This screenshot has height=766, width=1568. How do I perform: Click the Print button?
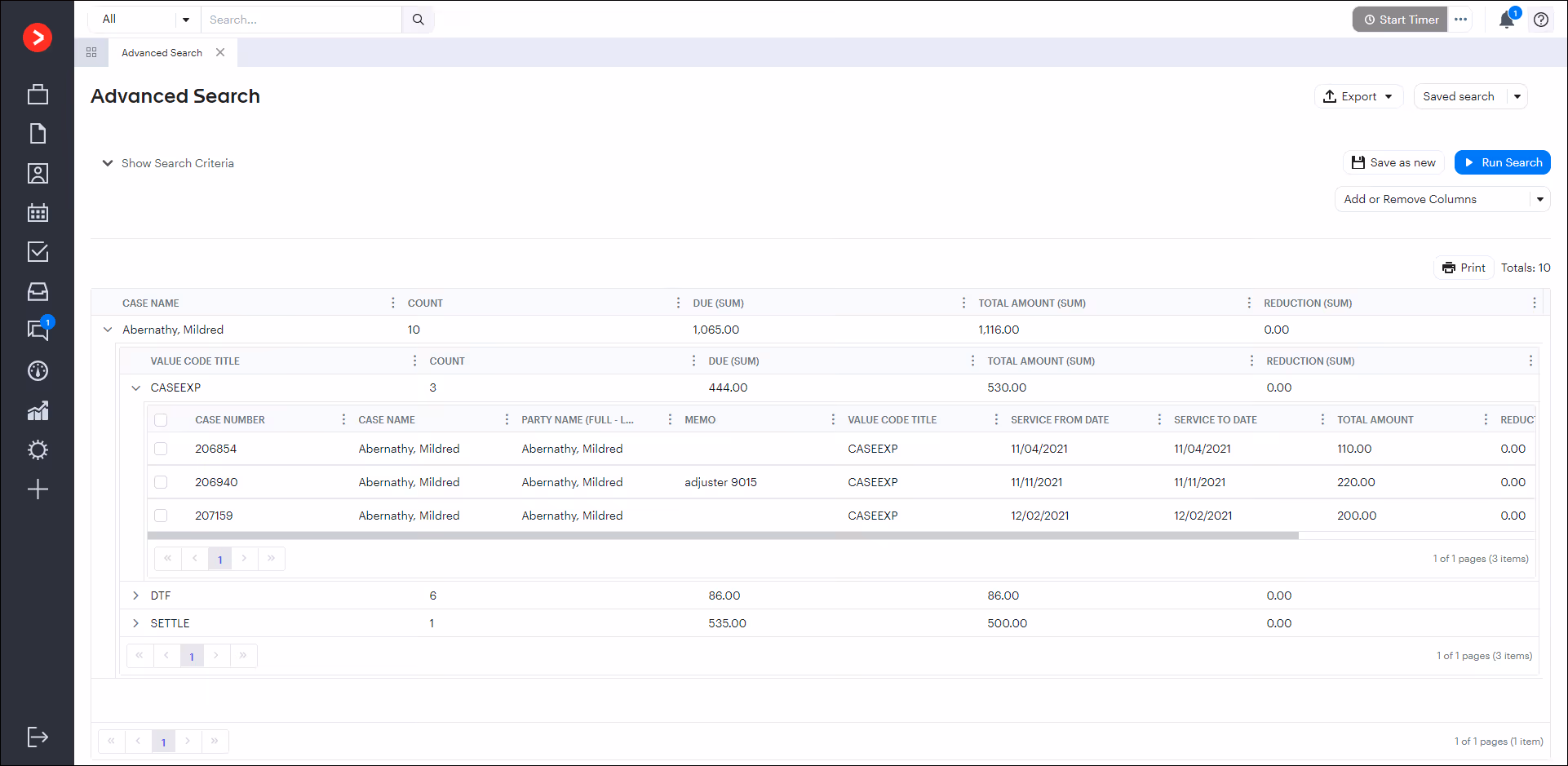1464,268
